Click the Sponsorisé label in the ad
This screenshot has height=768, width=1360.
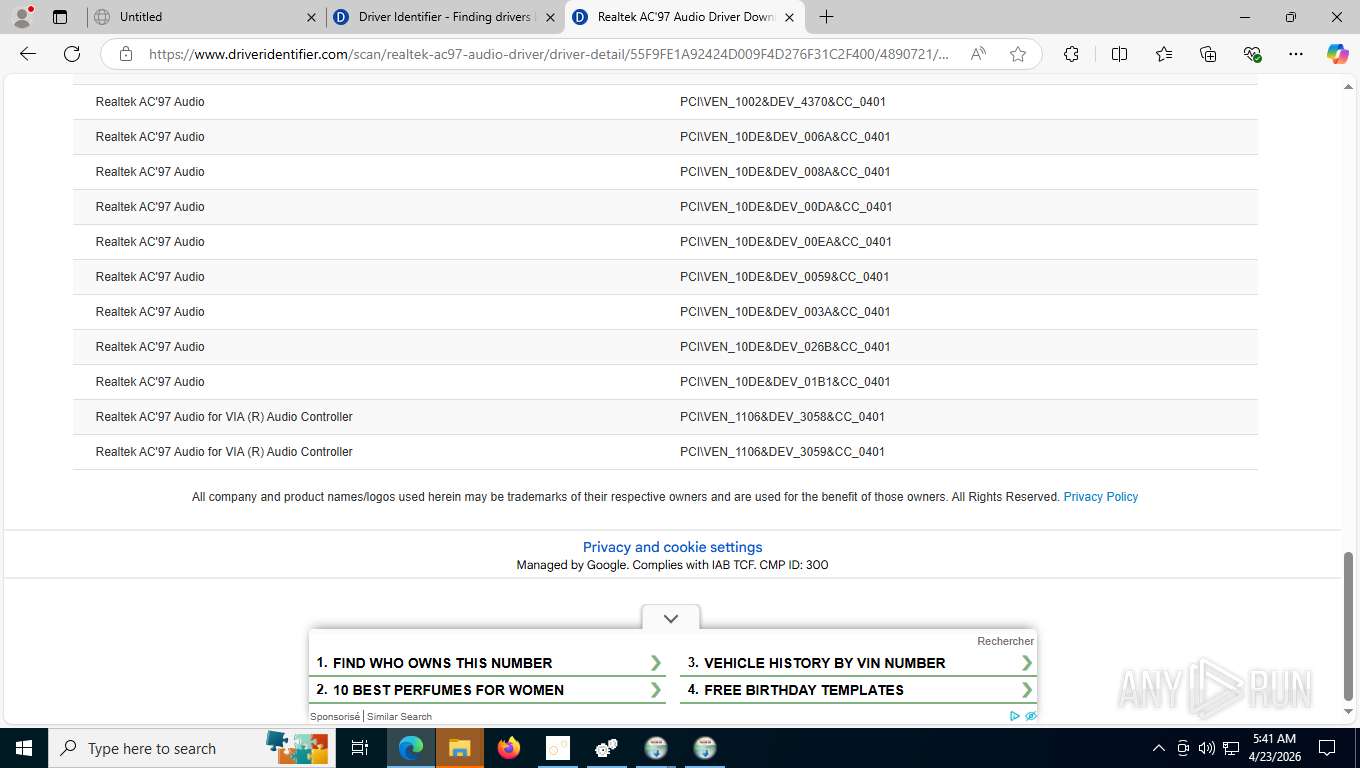click(335, 716)
